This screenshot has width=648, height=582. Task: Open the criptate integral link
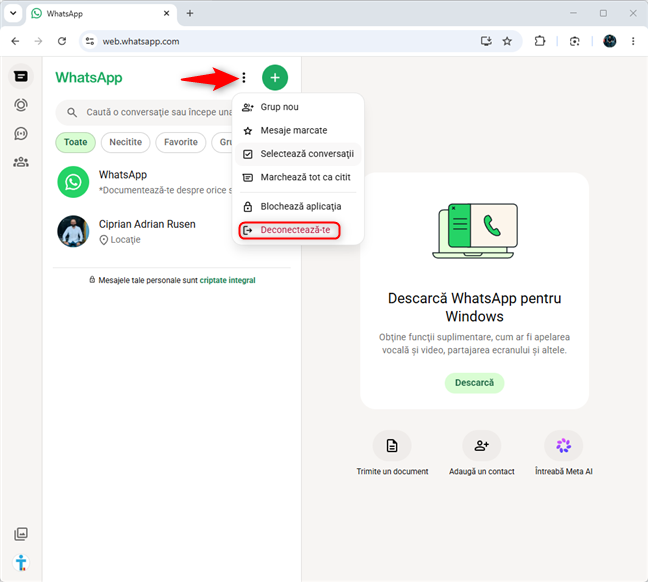click(227, 280)
